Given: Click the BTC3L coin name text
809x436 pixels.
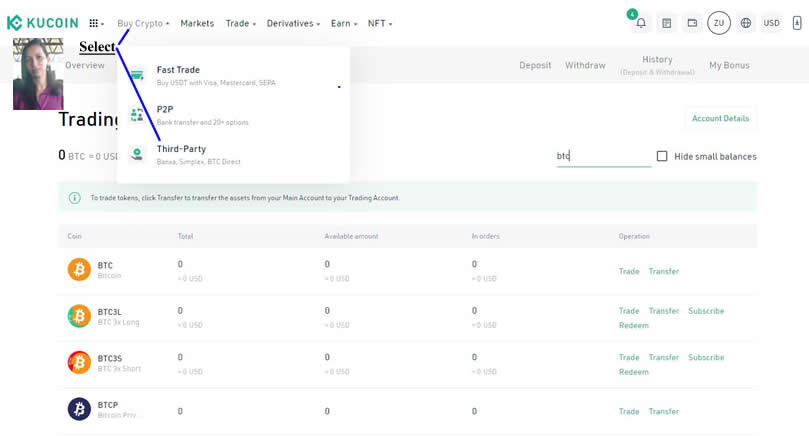Looking at the screenshot, I should tap(109, 312).
